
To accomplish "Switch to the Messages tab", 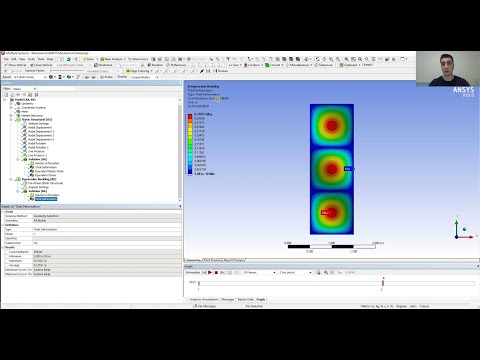I will 228,299.
